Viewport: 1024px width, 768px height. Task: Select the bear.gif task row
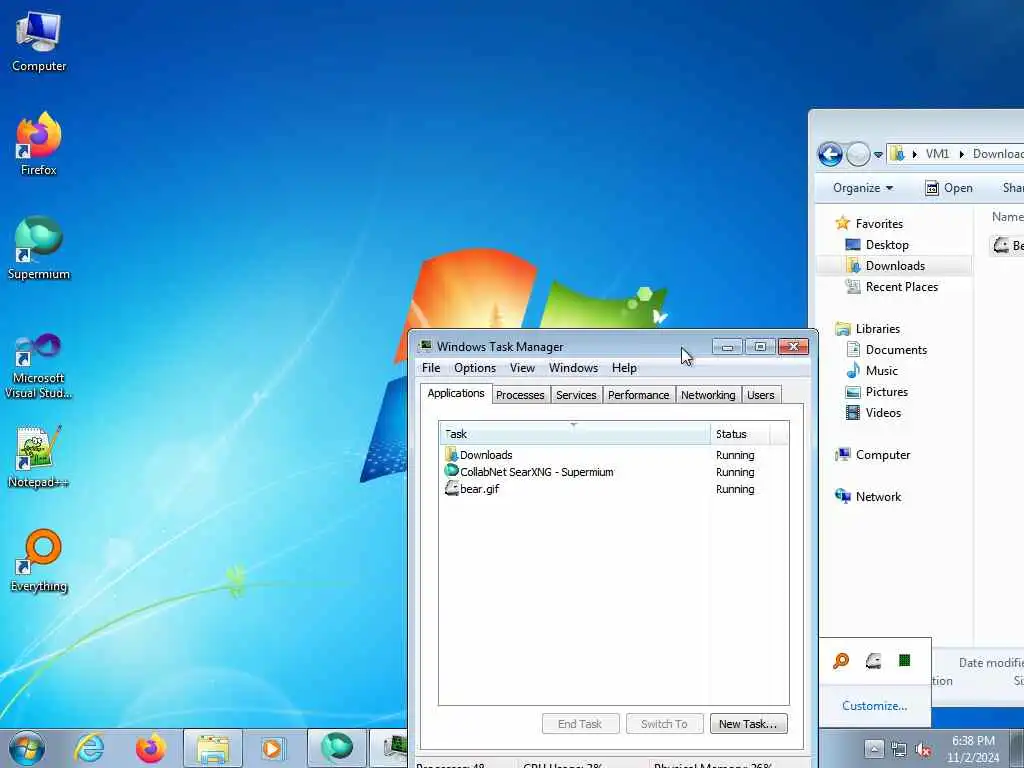[614, 489]
